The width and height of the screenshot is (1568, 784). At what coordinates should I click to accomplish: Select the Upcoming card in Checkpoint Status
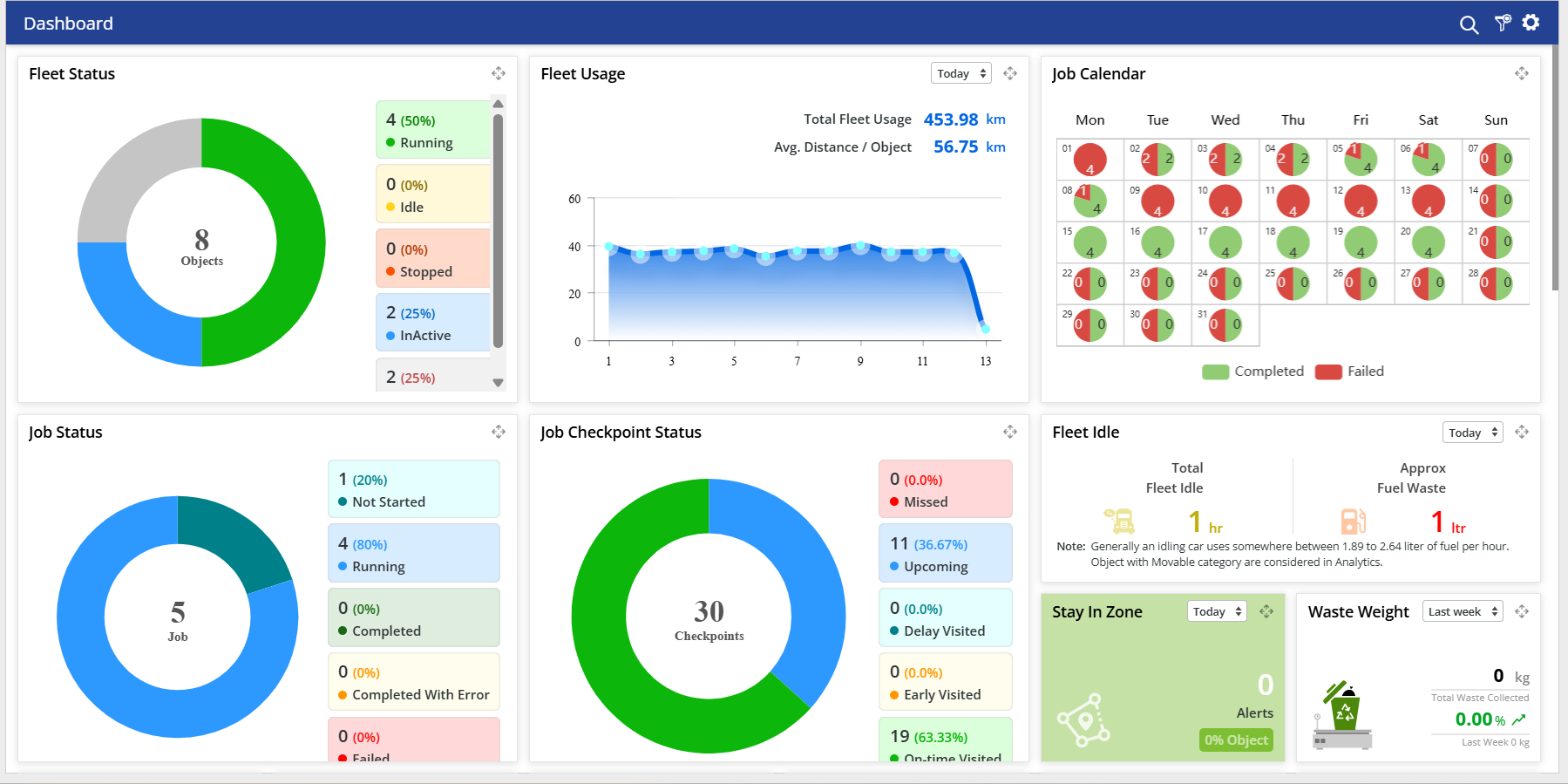point(945,554)
